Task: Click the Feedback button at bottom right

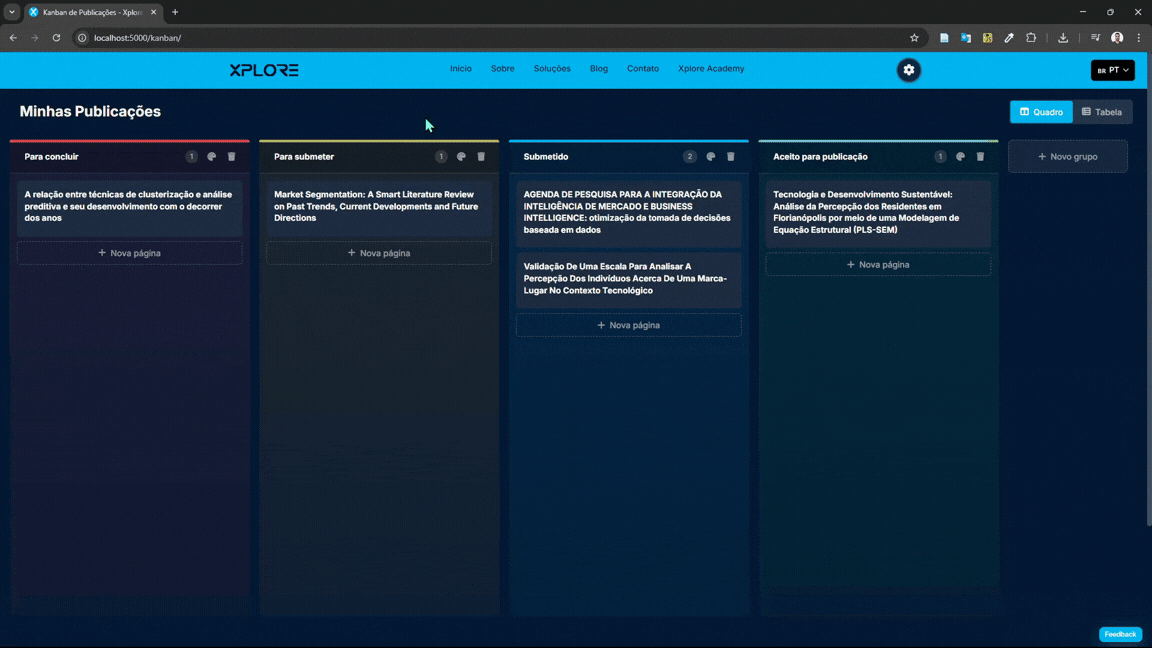Action: [x=1119, y=634]
